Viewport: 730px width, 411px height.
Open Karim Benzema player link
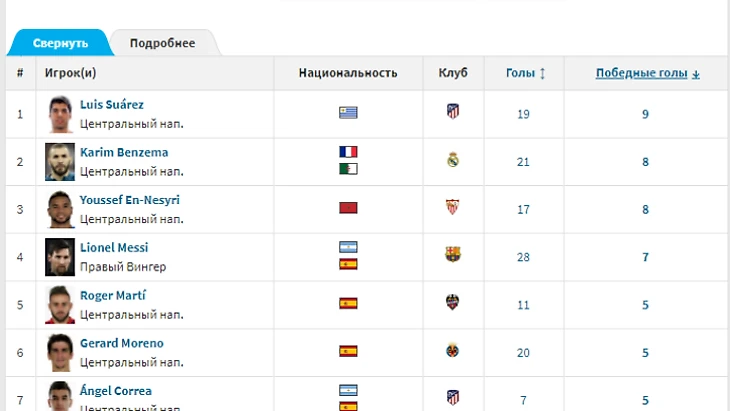point(124,152)
